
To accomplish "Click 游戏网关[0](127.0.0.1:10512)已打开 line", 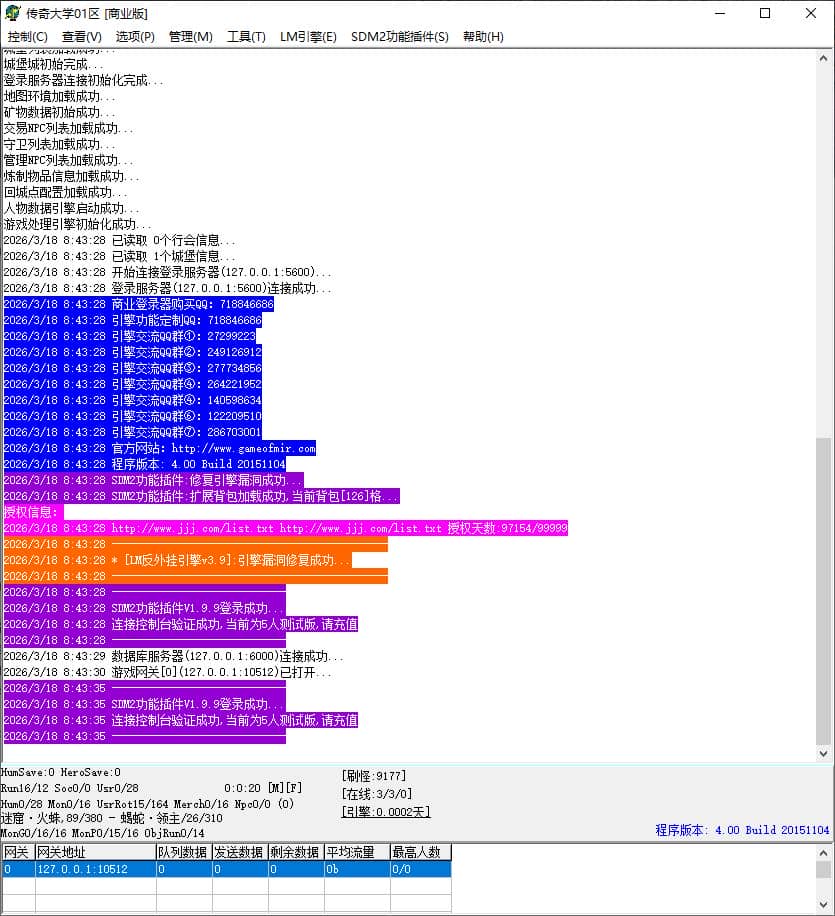I will pos(167,672).
